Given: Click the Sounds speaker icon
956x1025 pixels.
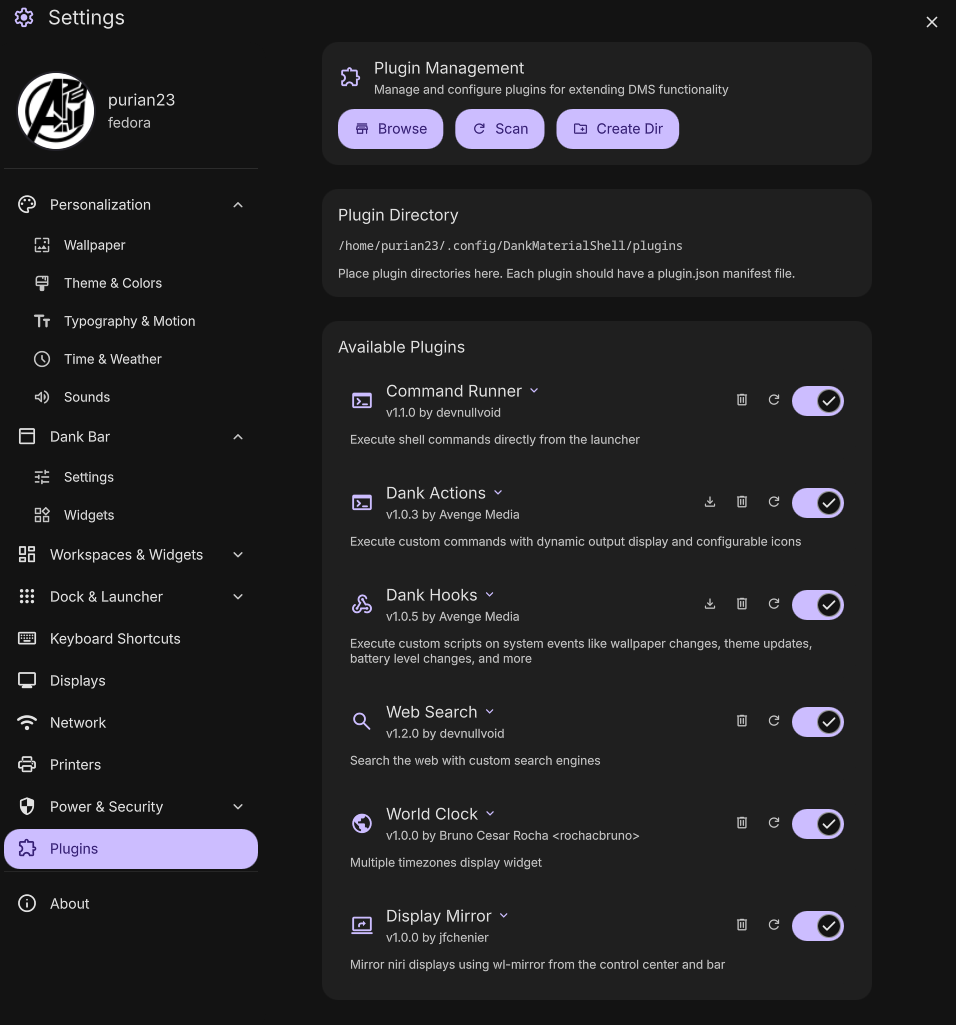Looking at the screenshot, I should click(41, 397).
